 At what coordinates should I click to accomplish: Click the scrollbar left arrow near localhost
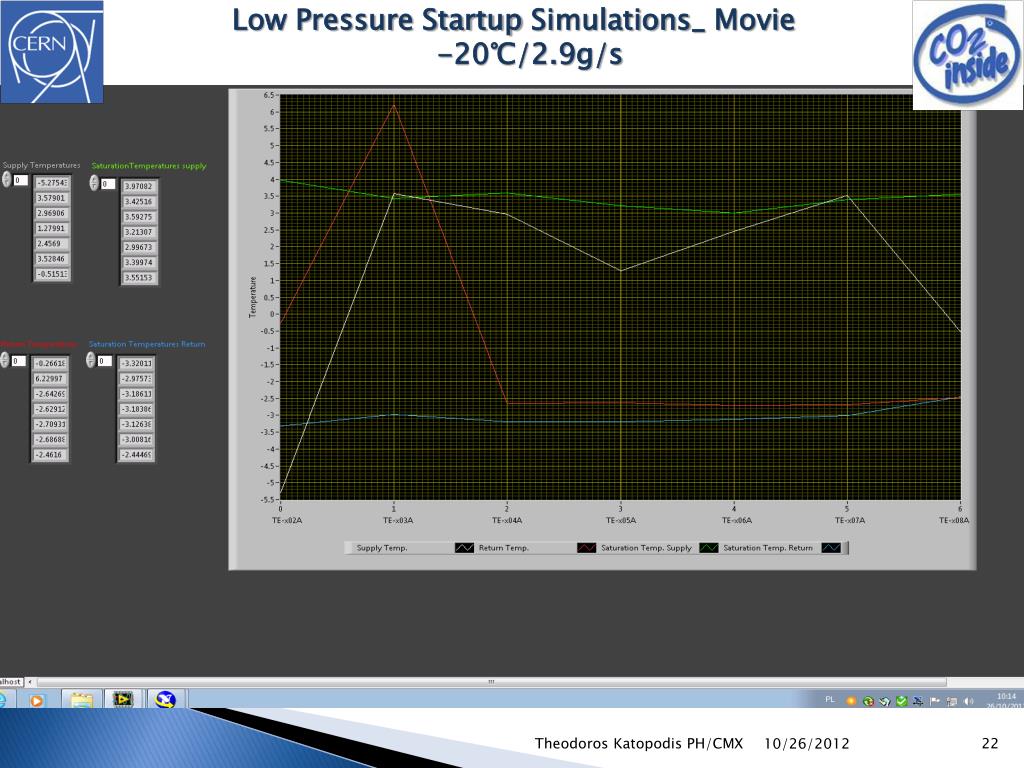(29, 681)
